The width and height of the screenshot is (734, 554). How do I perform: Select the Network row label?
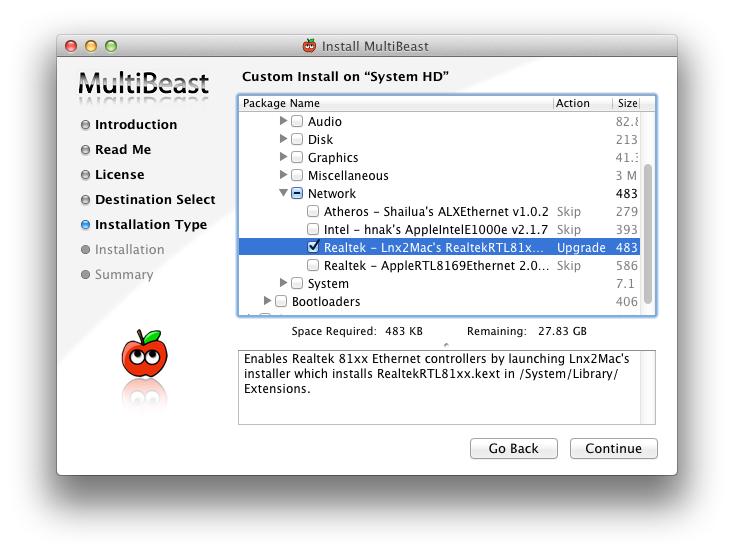pyautogui.click(x=331, y=193)
